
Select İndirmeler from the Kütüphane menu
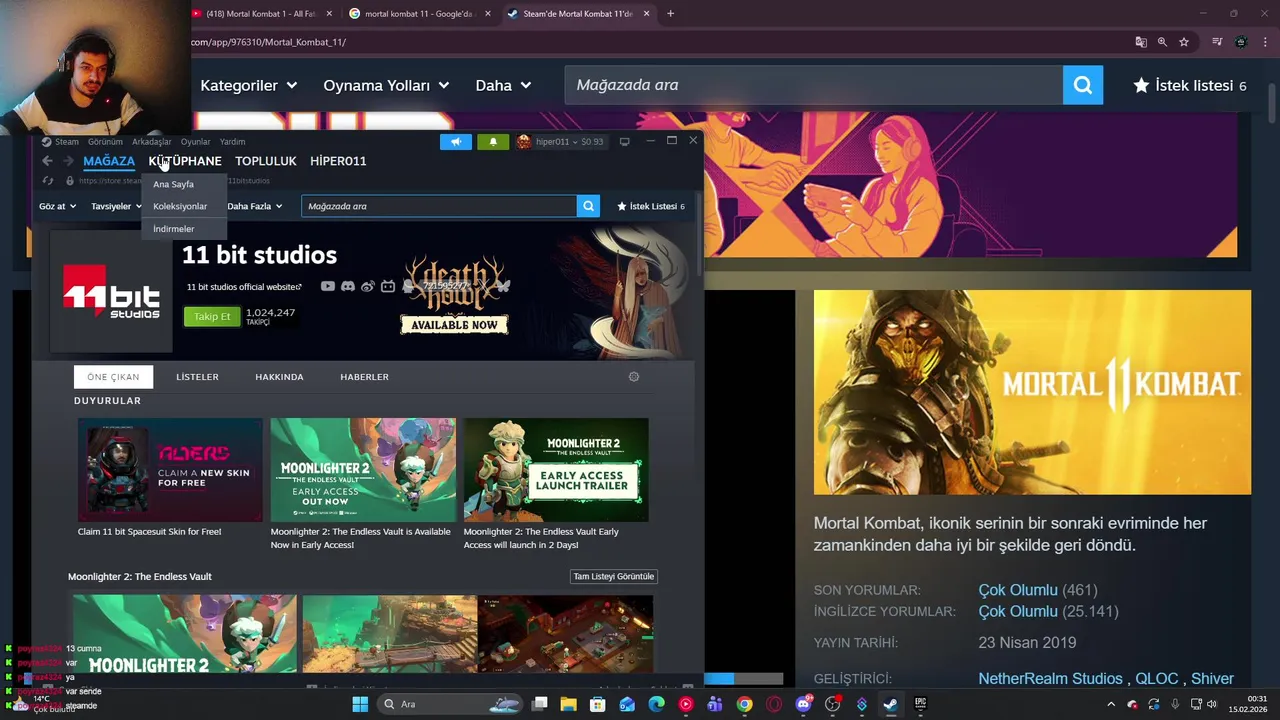(x=174, y=229)
